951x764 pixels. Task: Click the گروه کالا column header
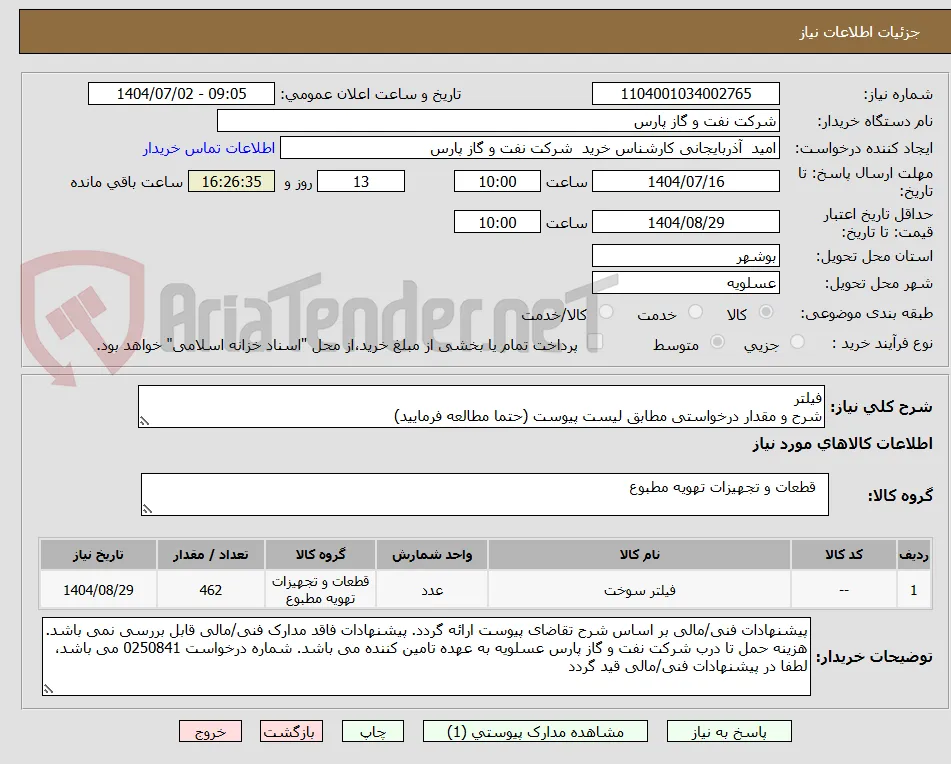(320, 554)
